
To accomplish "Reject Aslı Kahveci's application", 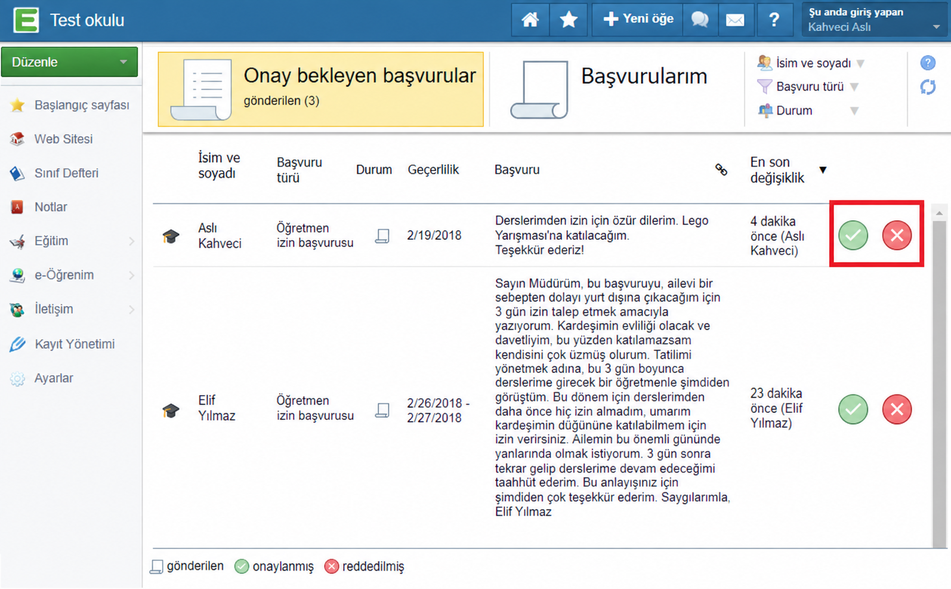I will [897, 235].
